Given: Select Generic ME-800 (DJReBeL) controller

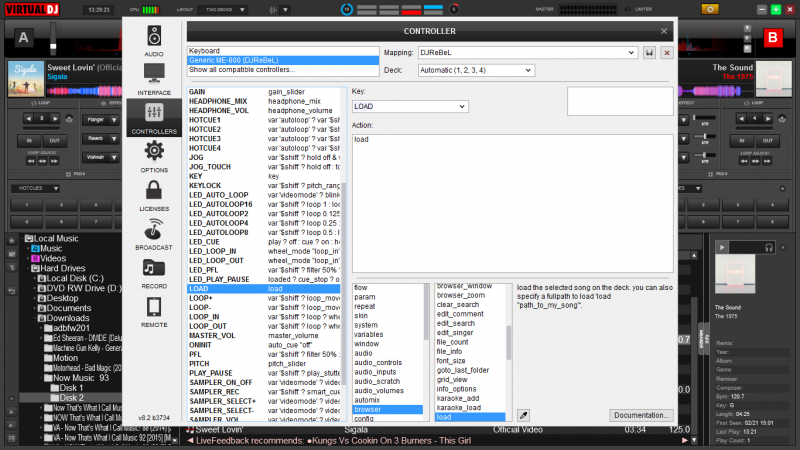Looking at the screenshot, I should click(x=283, y=60).
